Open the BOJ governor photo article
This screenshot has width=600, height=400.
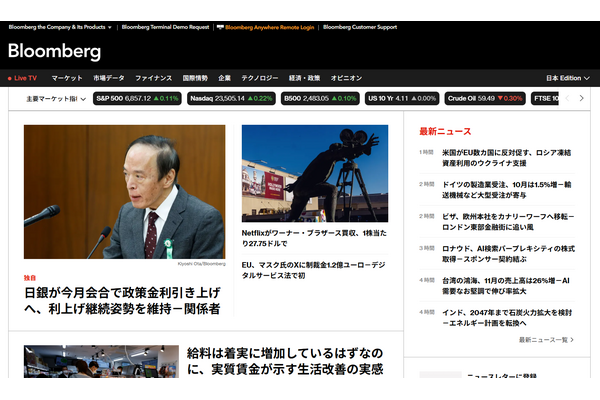[124, 192]
